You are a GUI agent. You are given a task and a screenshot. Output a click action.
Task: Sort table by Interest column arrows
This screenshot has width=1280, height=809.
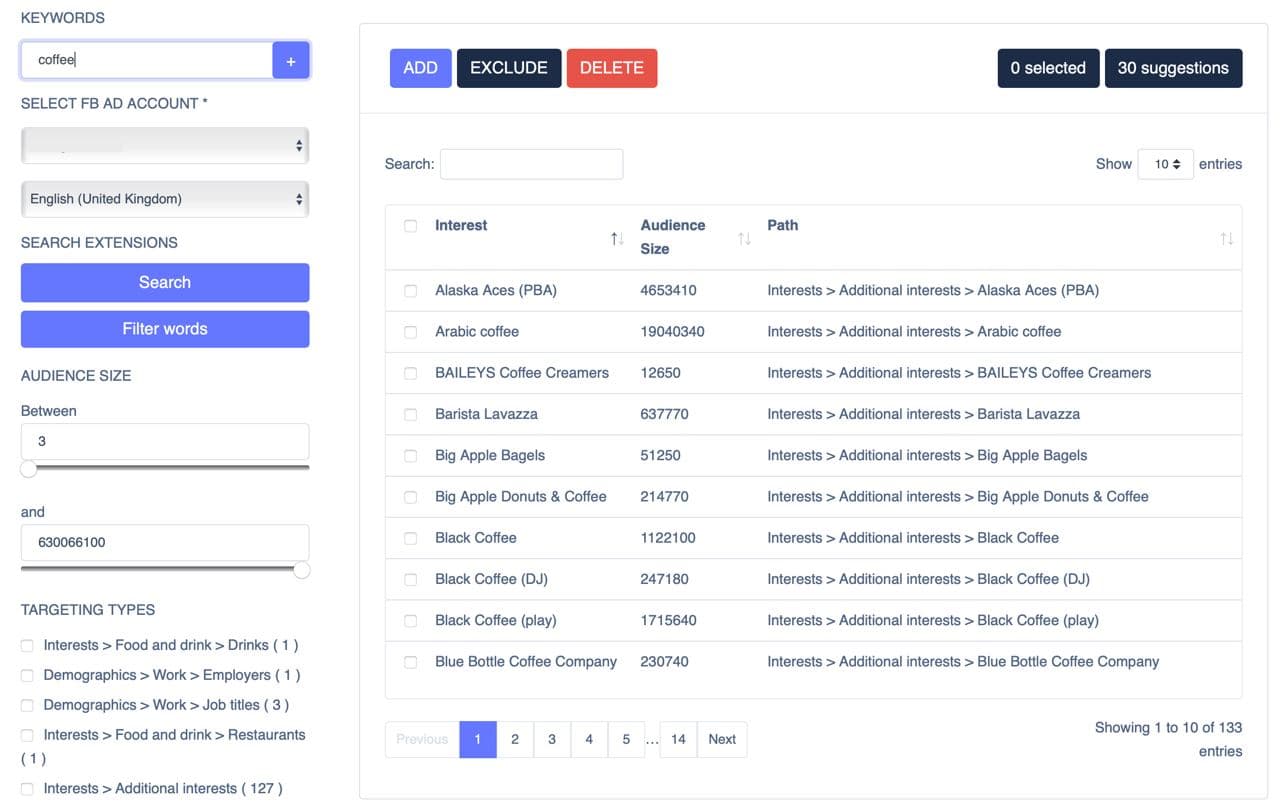617,238
